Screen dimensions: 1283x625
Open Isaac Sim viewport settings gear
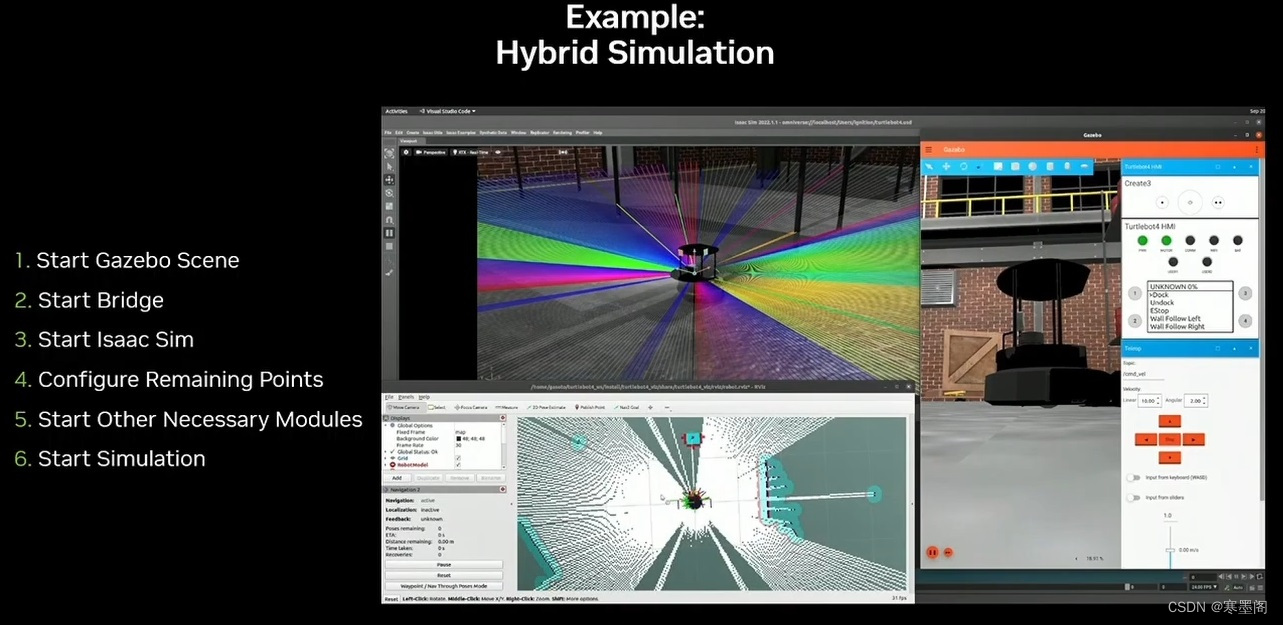pos(406,152)
